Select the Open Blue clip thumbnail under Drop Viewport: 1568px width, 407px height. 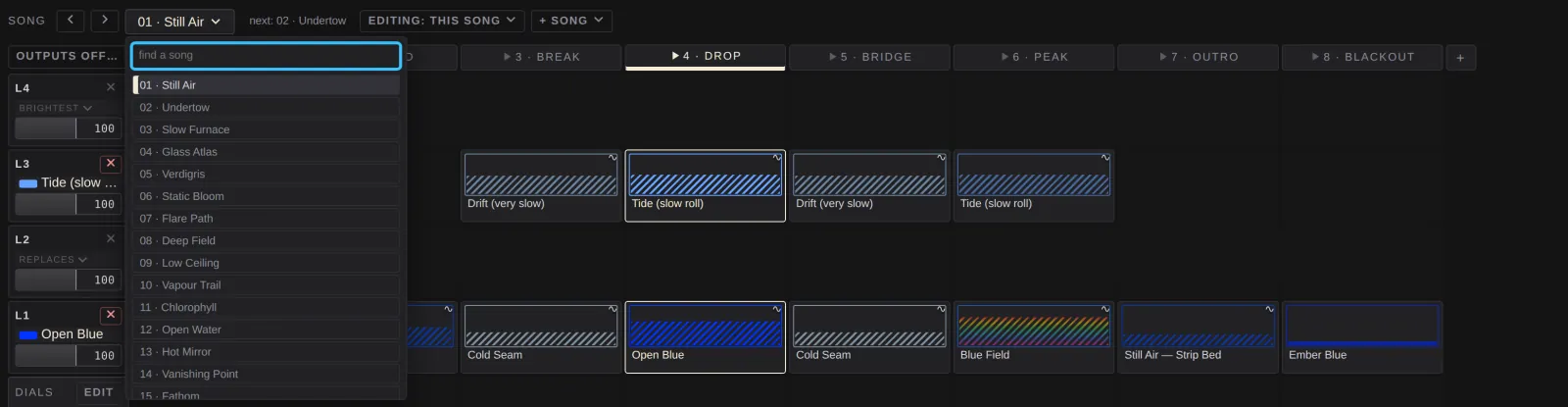[706, 327]
